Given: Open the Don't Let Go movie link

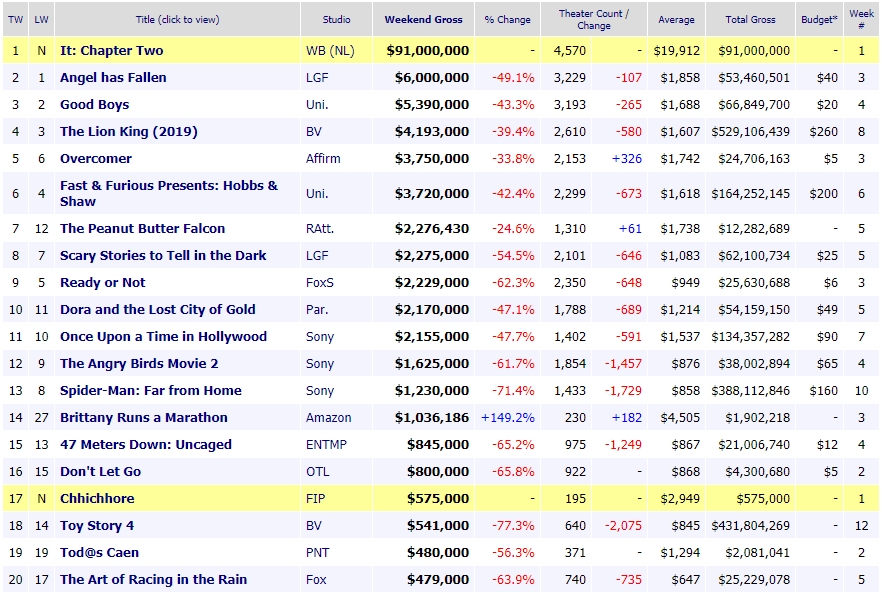Looking at the screenshot, I should (x=100, y=472).
